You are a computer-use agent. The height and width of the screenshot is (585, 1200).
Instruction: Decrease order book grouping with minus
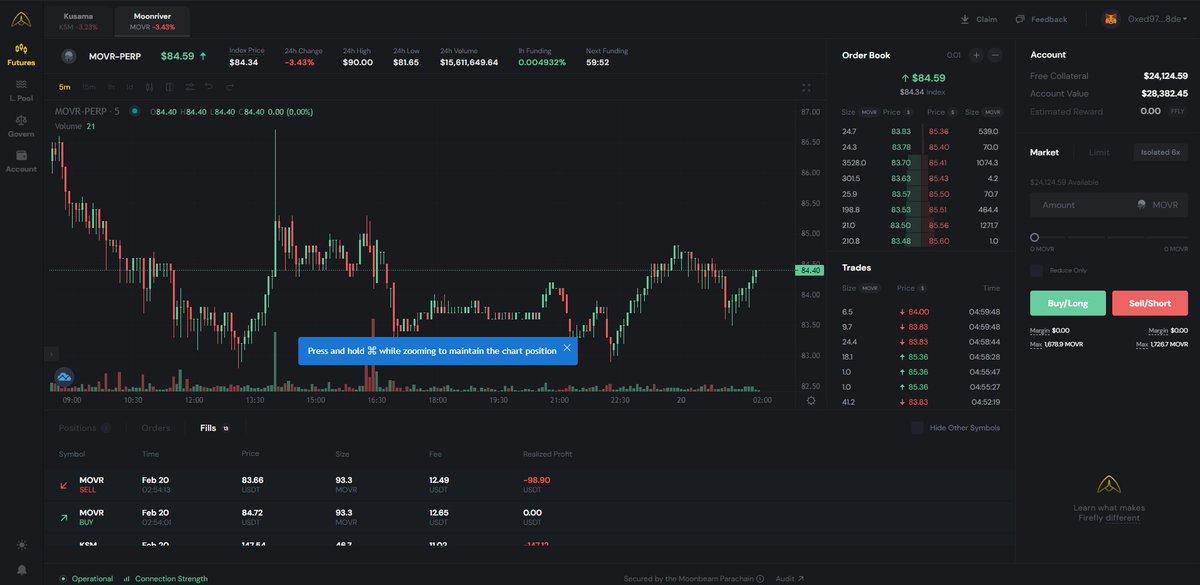click(x=995, y=56)
